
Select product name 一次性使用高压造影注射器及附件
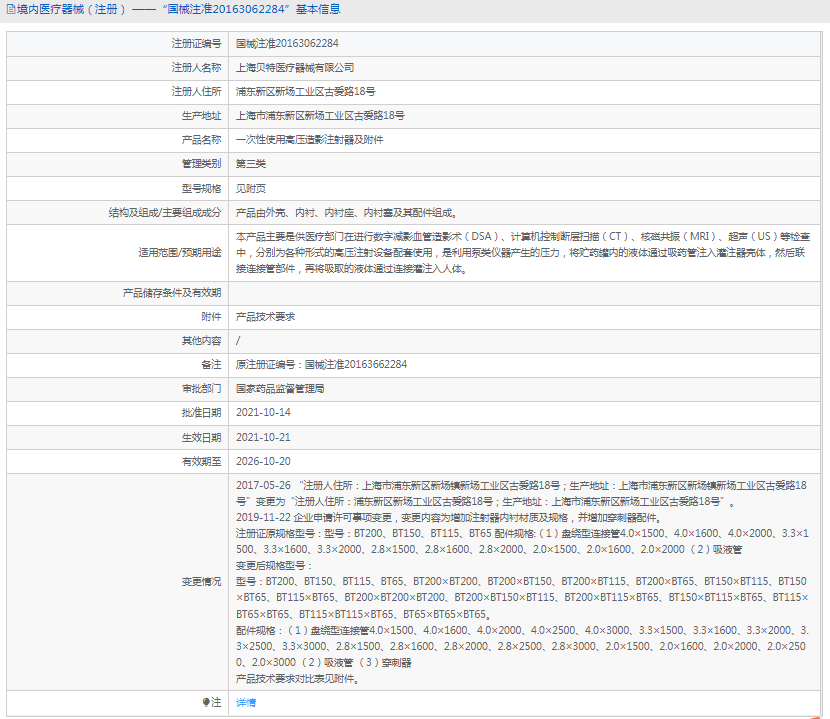(309, 139)
